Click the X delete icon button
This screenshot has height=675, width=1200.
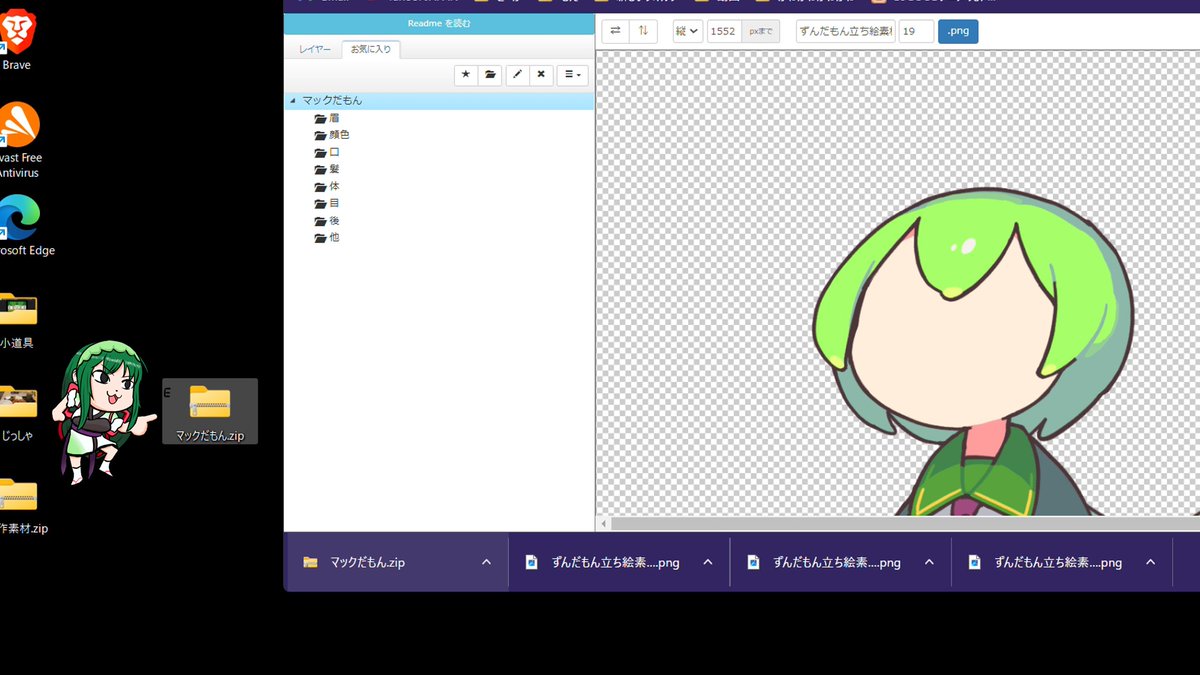[541, 74]
